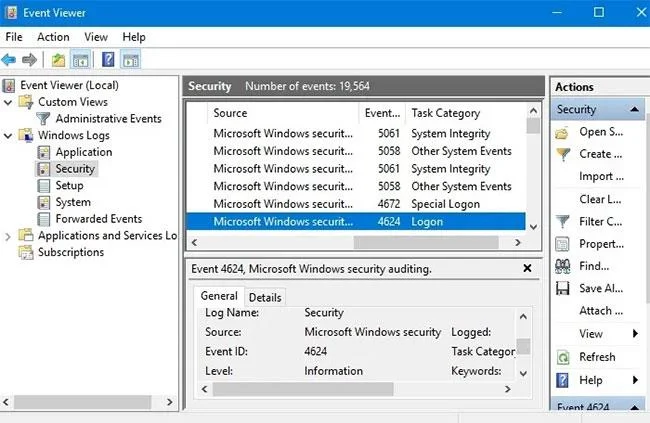Screen dimensions: 650x423
Task: Close the event preview pane
Action: [527, 268]
